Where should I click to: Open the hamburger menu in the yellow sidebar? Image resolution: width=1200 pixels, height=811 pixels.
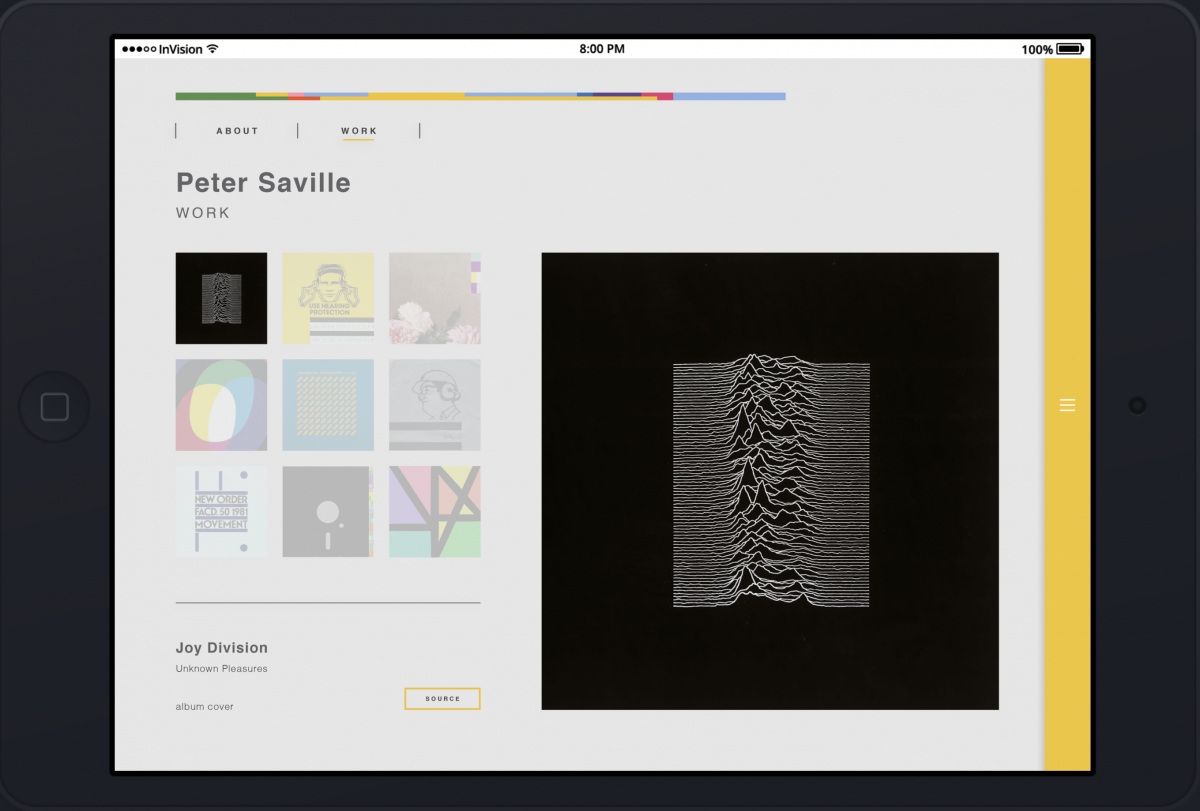point(1067,405)
